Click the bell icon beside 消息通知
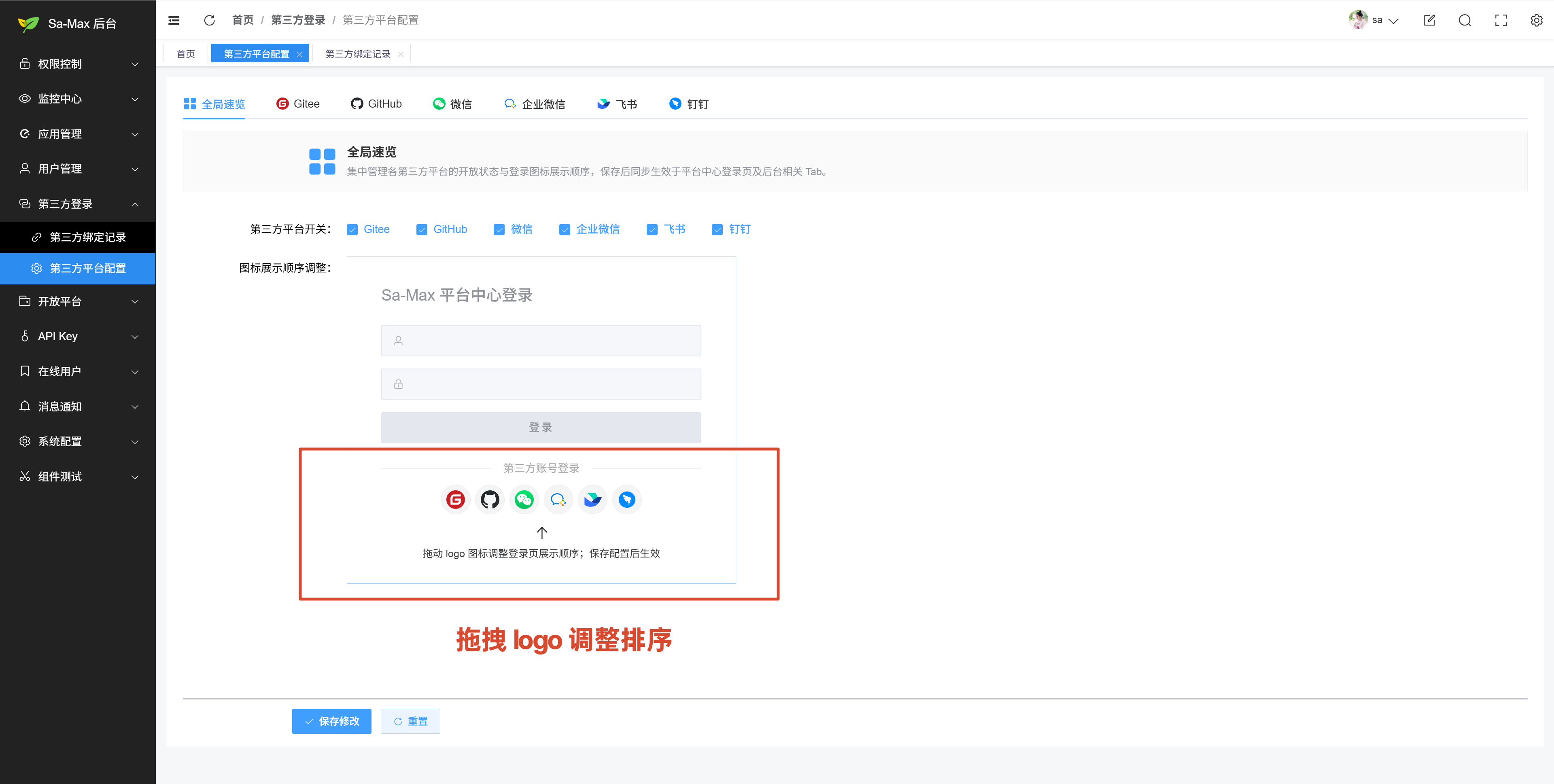The image size is (1554, 784). pyautogui.click(x=25, y=406)
